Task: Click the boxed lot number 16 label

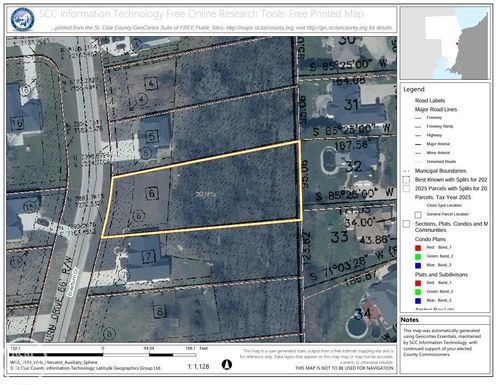Action: [x=17, y=124]
